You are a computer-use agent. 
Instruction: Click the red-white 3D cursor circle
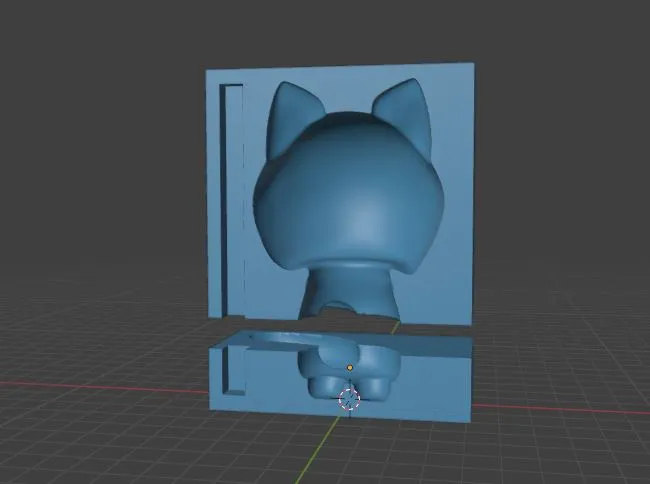pos(349,399)
